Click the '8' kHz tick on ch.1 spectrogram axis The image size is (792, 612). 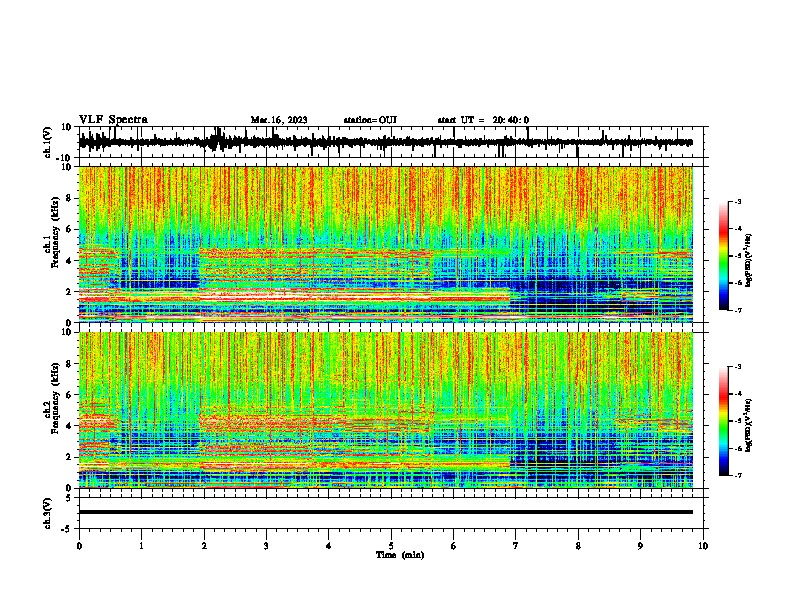69,198
